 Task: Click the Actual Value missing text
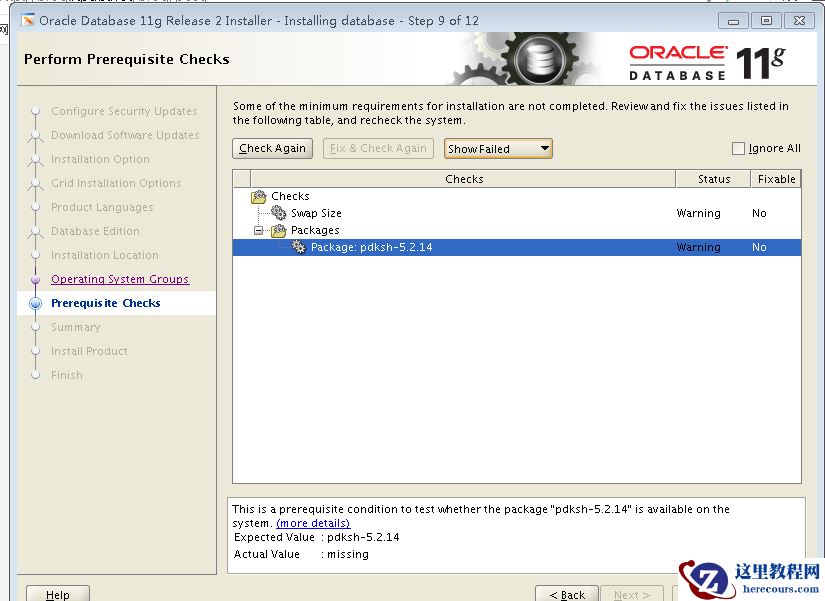click(x=348, y=554)
